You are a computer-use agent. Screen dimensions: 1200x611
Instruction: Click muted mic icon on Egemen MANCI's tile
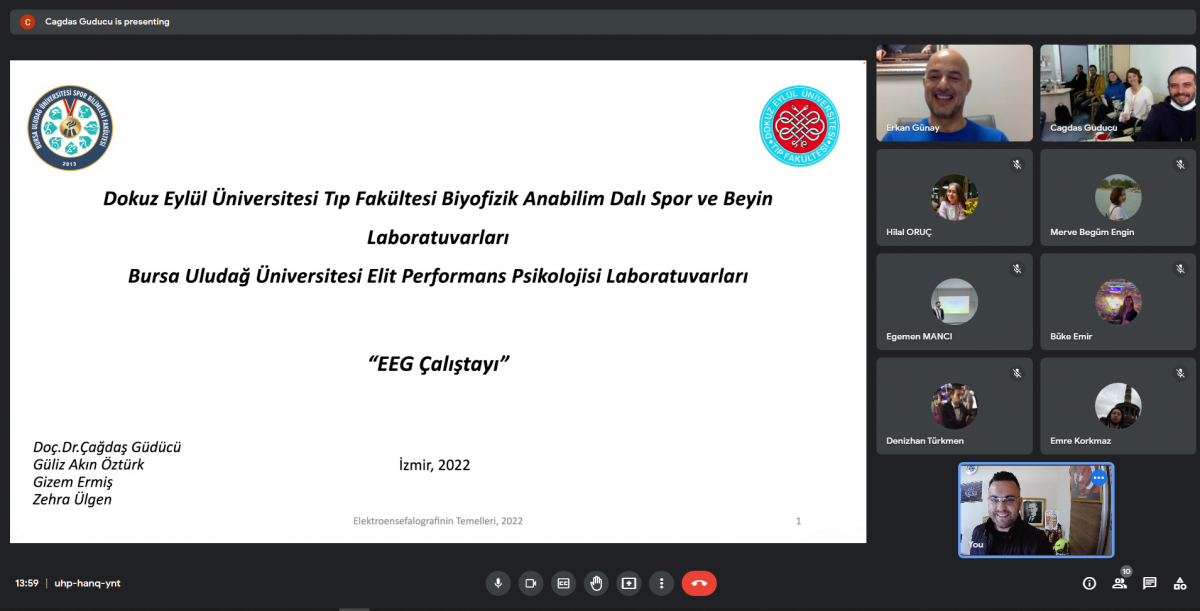pyautogui.click(x=1017, y=269)
